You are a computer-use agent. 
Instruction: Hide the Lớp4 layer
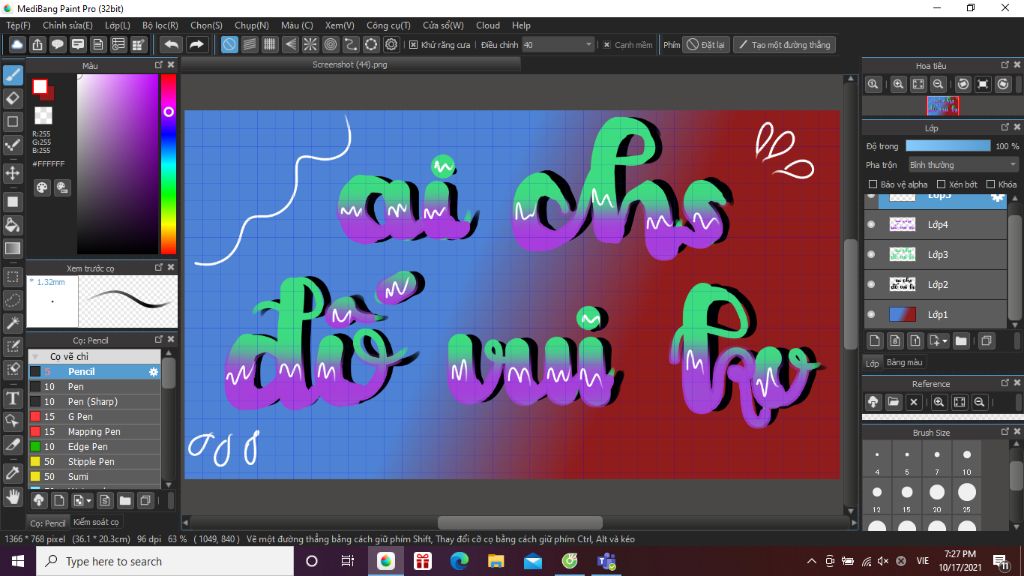tap(871, 225)
